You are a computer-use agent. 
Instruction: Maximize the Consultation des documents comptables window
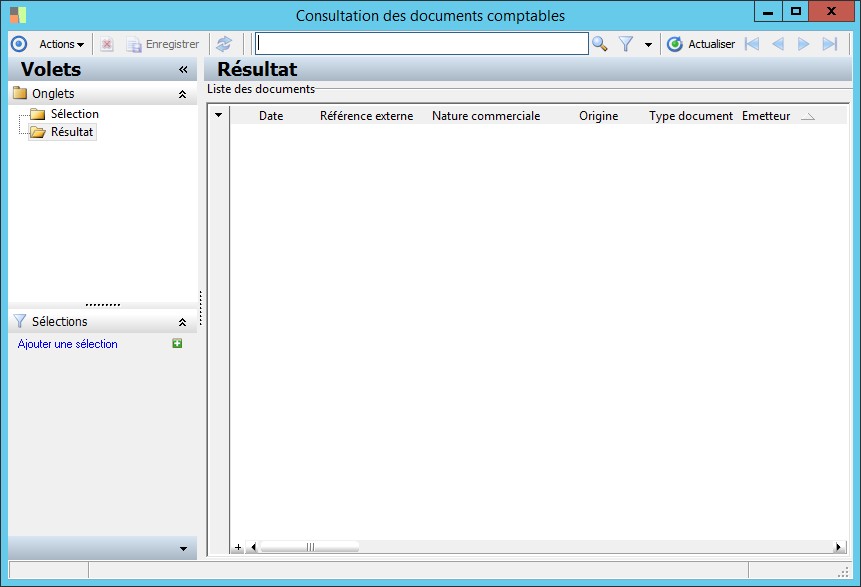tap(796, 12)
